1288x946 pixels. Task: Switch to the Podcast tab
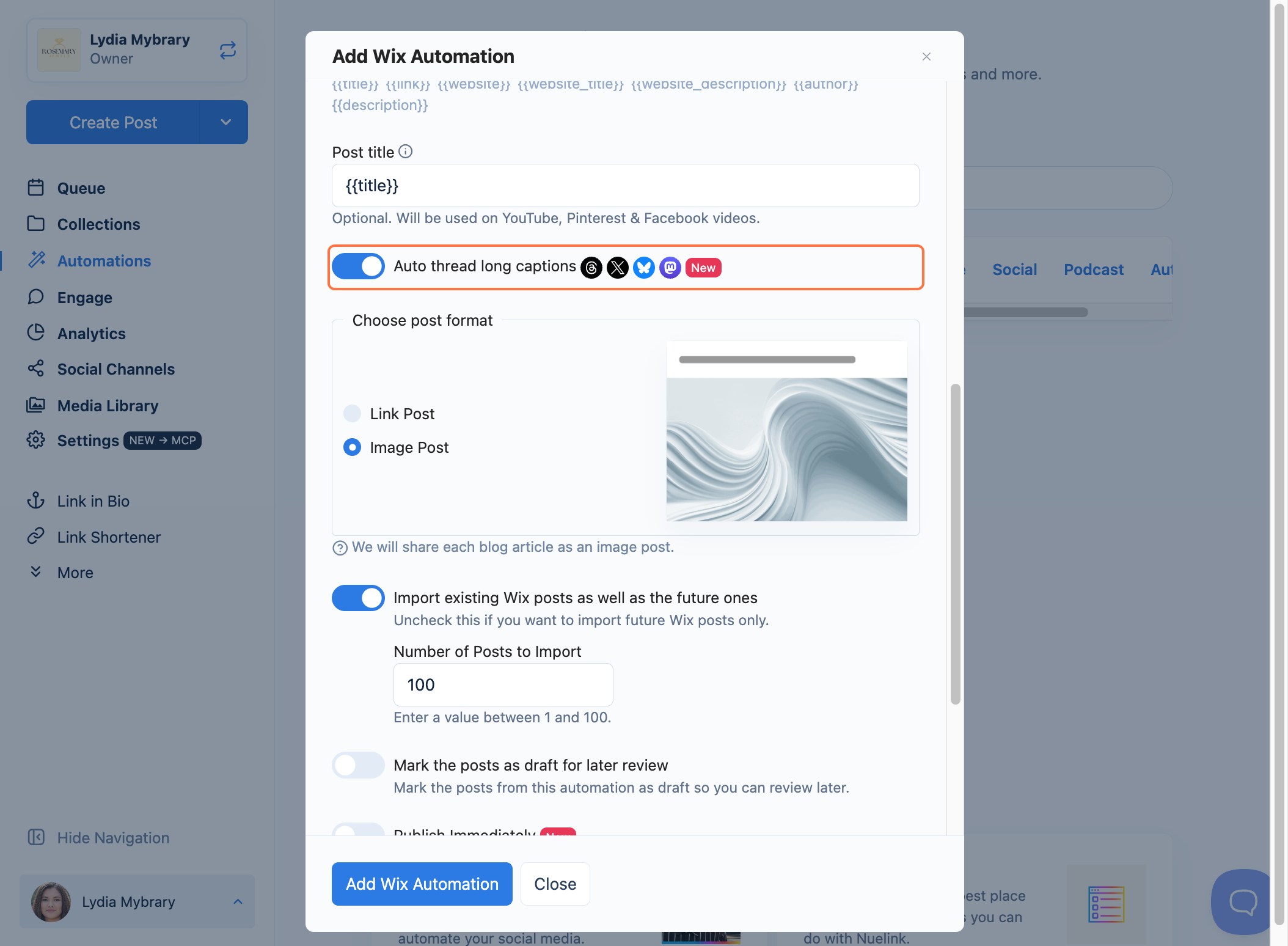(1094, 269)
